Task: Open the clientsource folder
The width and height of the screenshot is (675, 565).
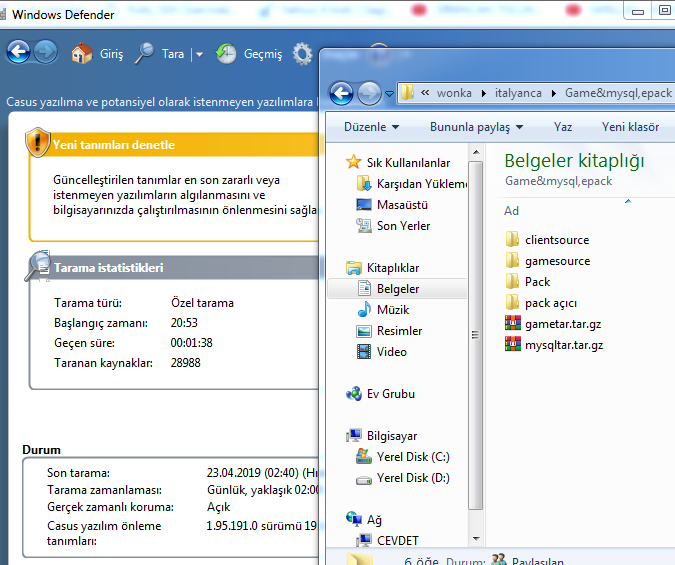Action: [556, 240]
